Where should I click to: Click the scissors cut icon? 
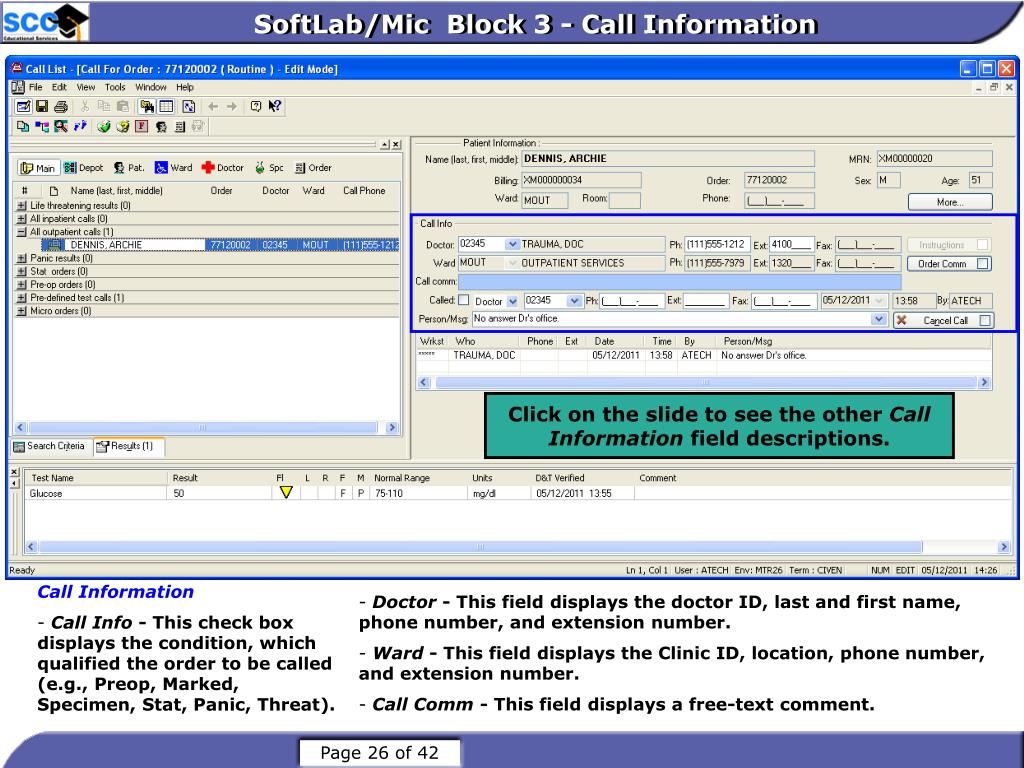coord(85,106)
